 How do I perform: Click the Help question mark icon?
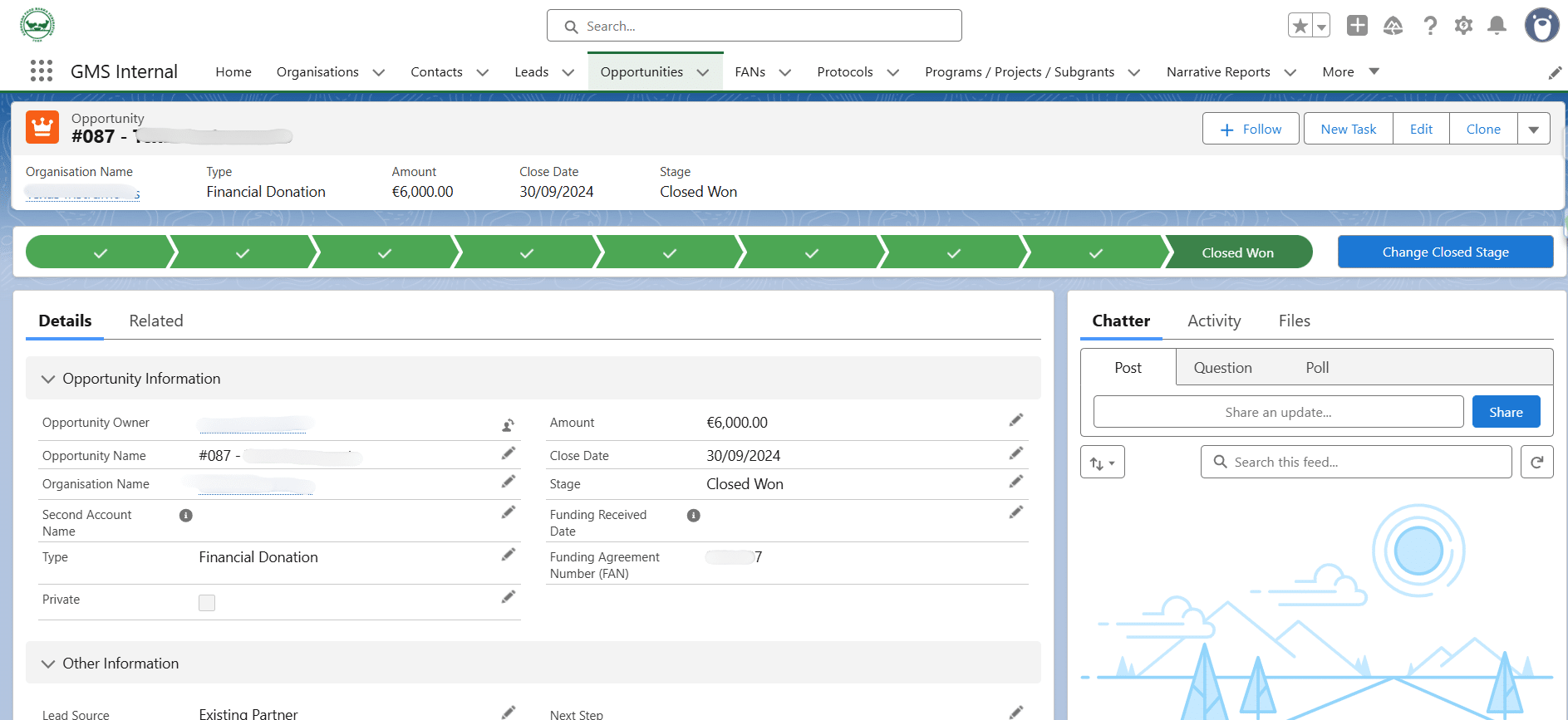(x=1430, y=26)
